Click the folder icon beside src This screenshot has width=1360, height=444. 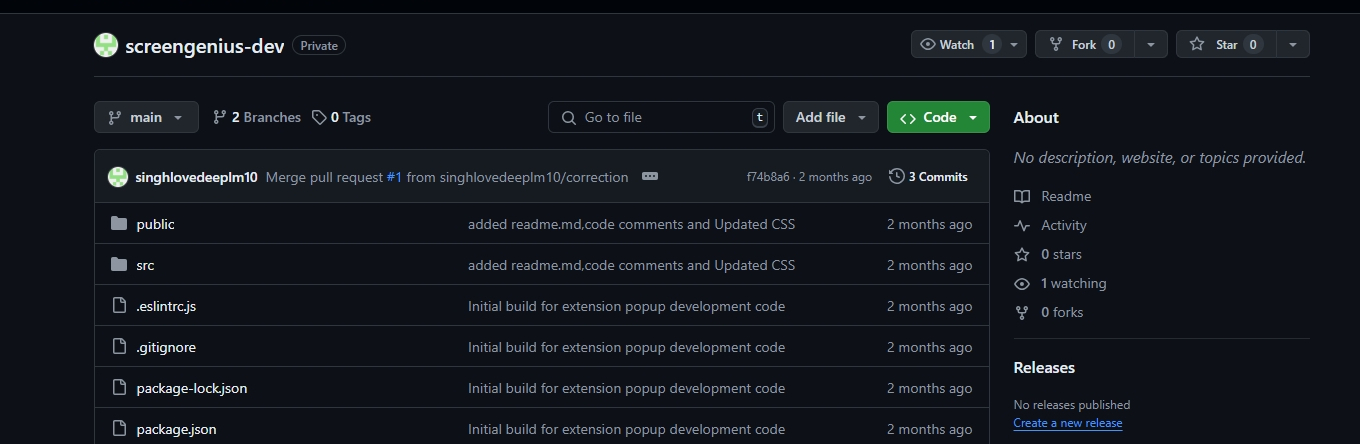click(x=120, y=265)
